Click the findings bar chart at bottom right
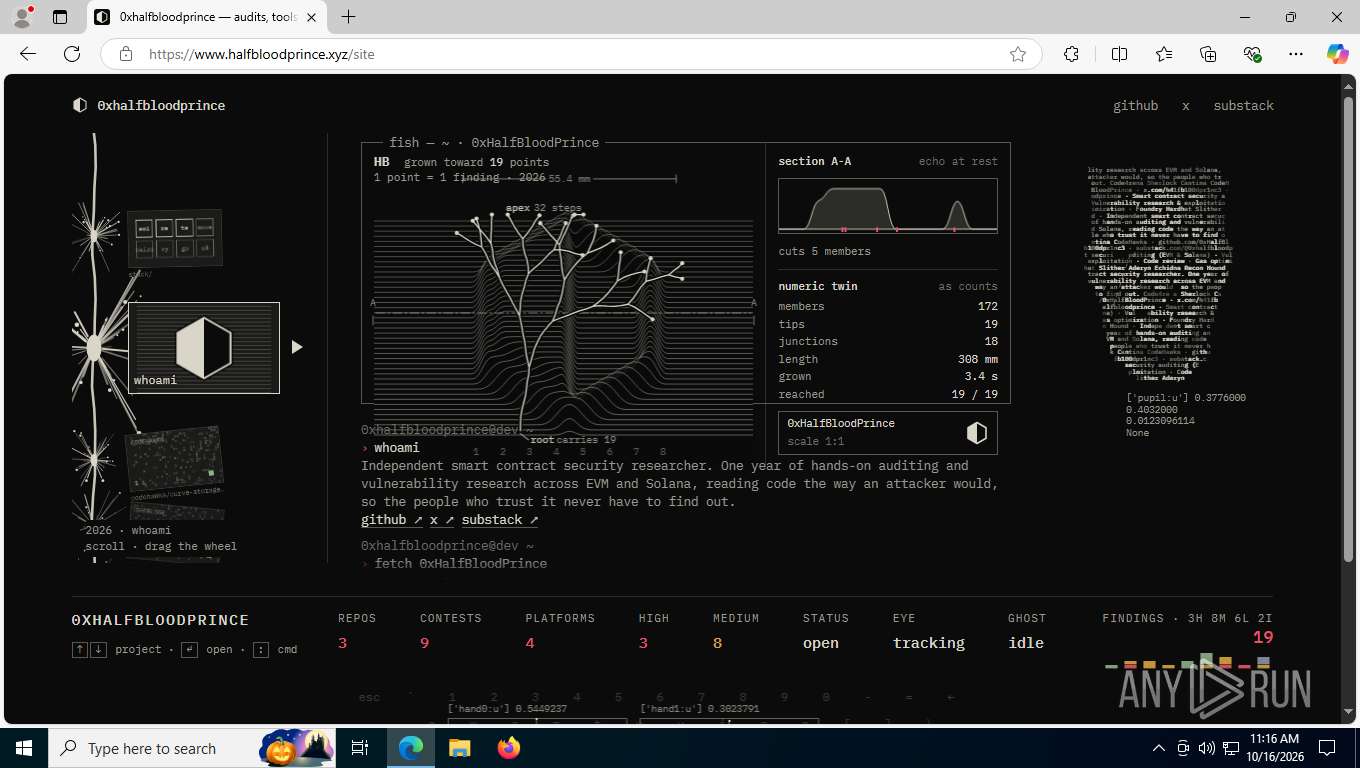 1187,661
